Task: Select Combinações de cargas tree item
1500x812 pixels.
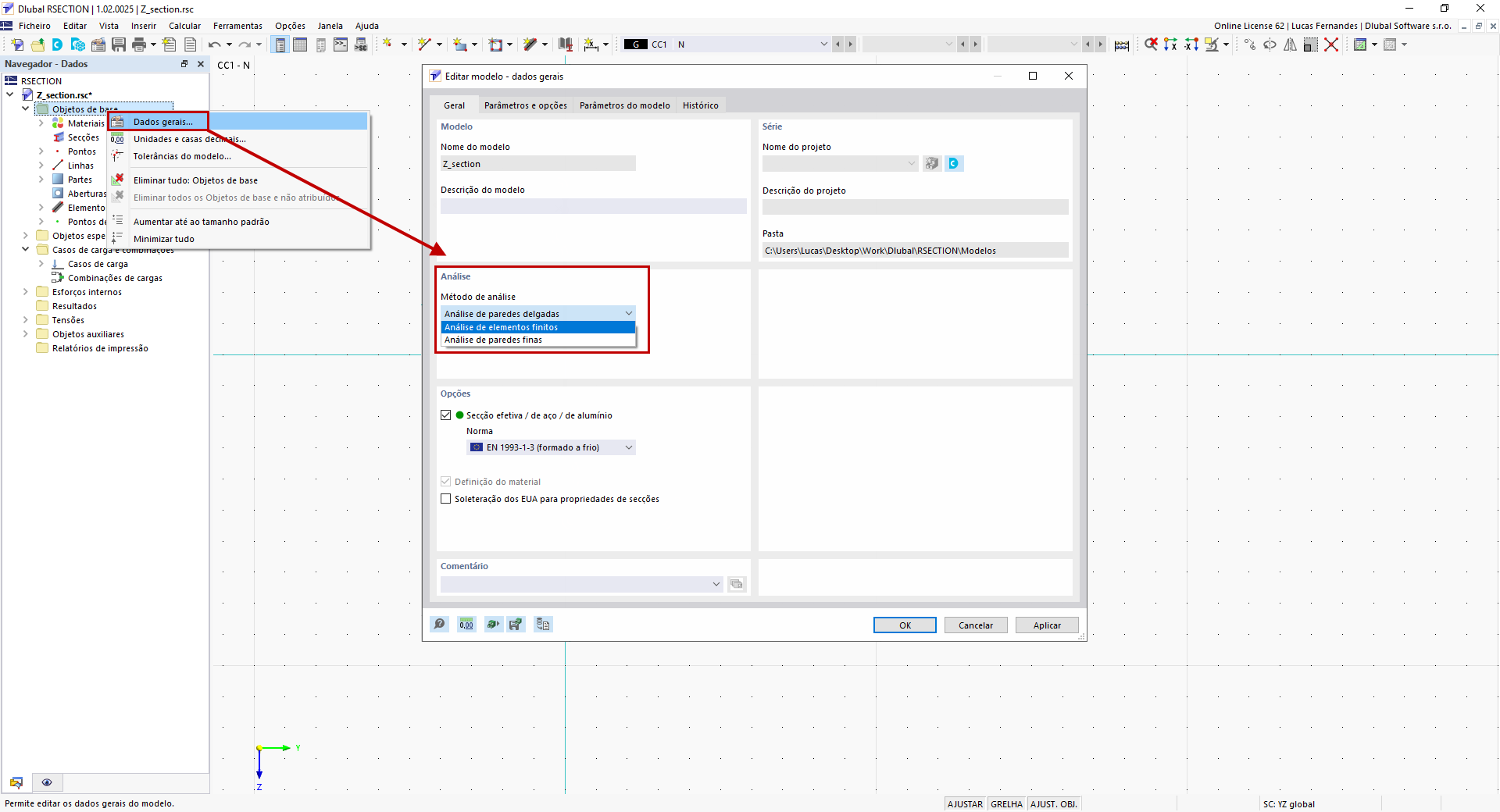Action: click(115, 278)
